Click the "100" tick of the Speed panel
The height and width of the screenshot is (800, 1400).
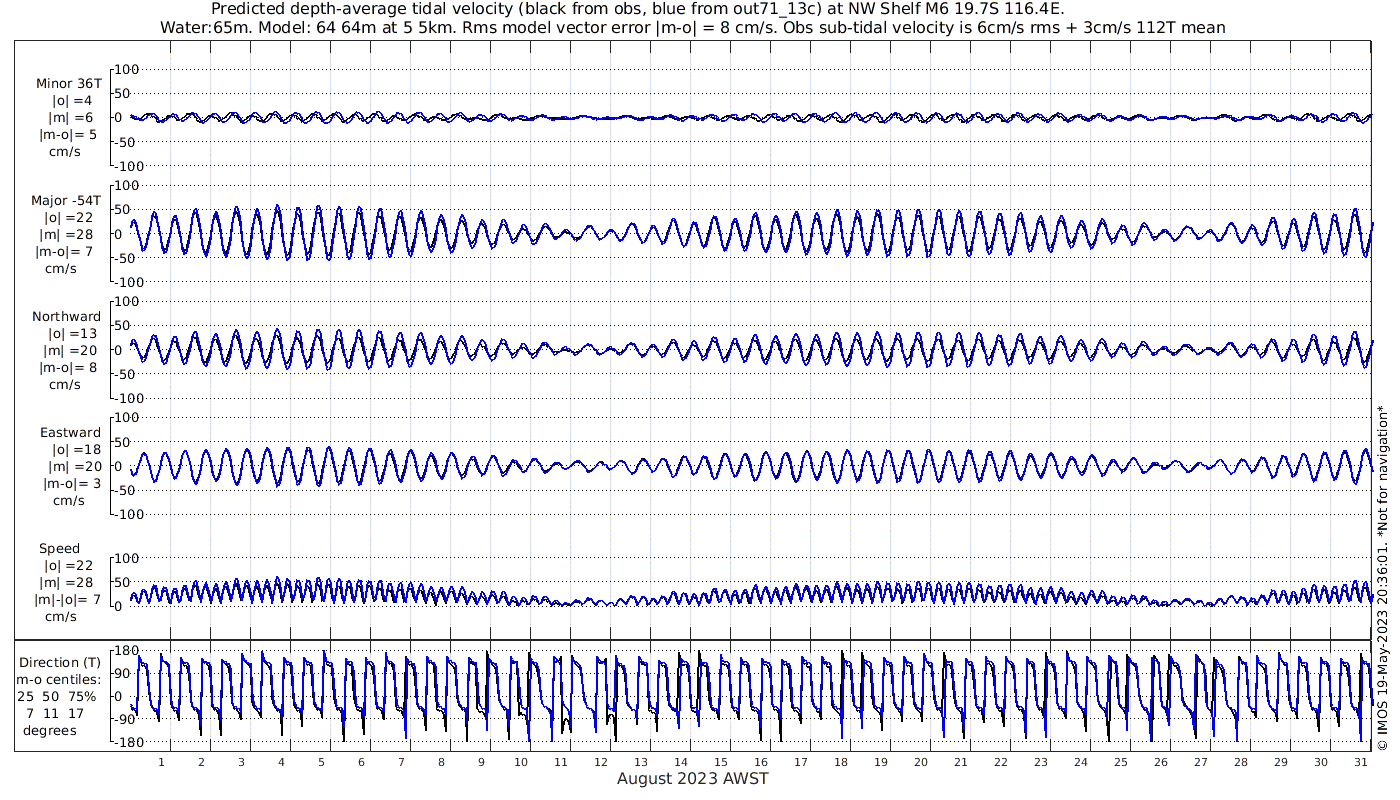coord(128,558)
